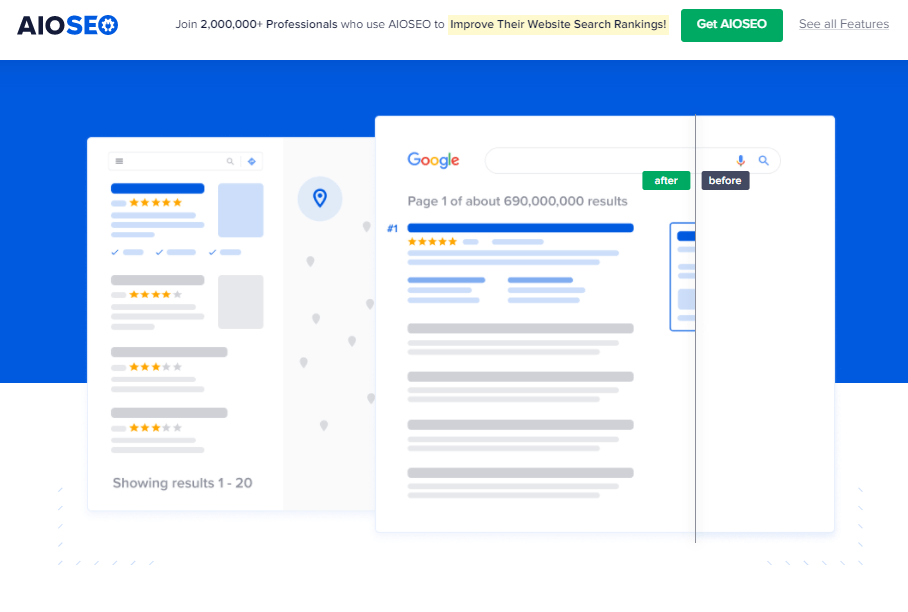Click the before/after comparison slider divider
The width and height of the screenshot is (908, 612).
695,330
